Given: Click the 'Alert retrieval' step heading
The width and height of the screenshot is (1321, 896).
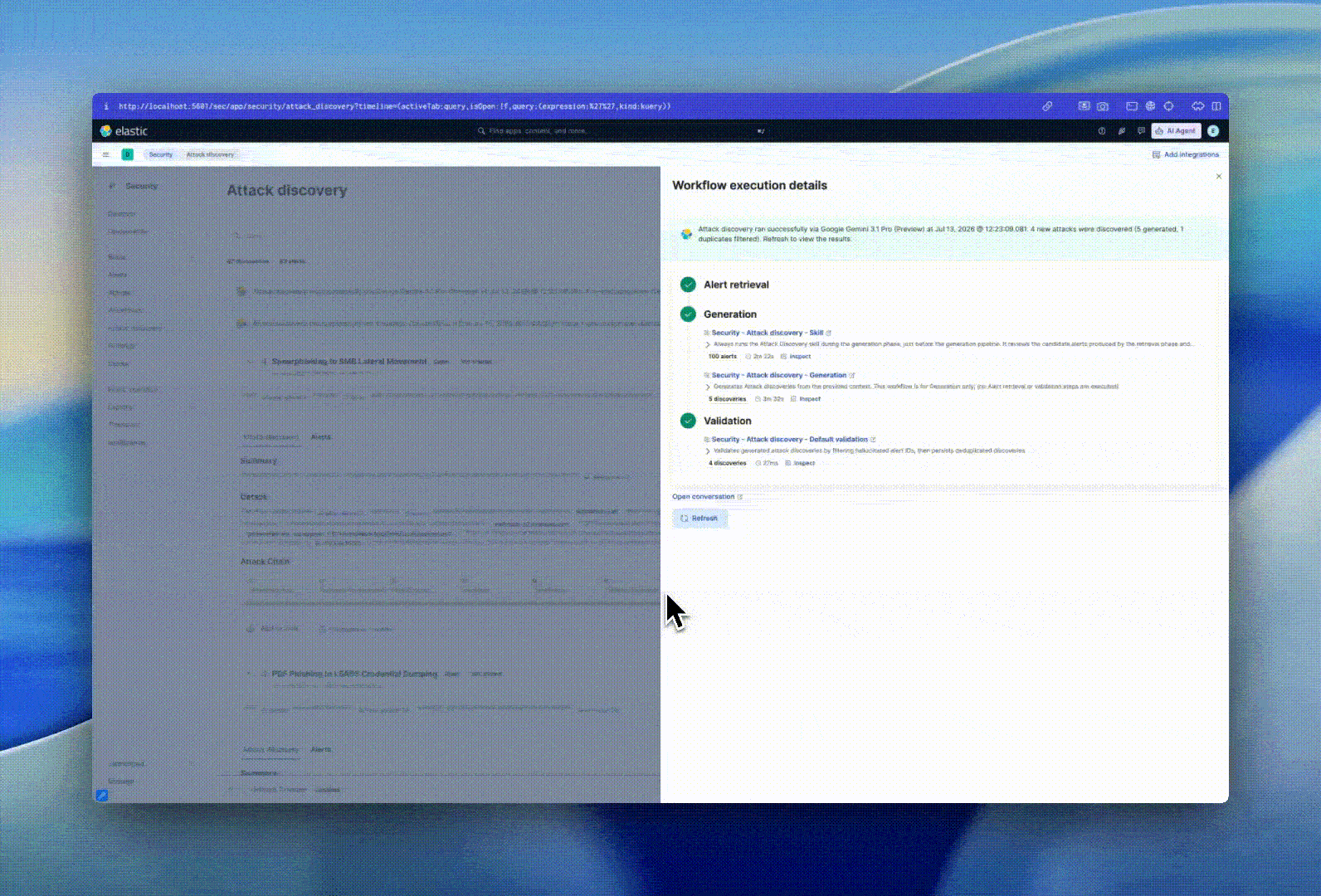Looking at the screenshot, I should point(736,285).
